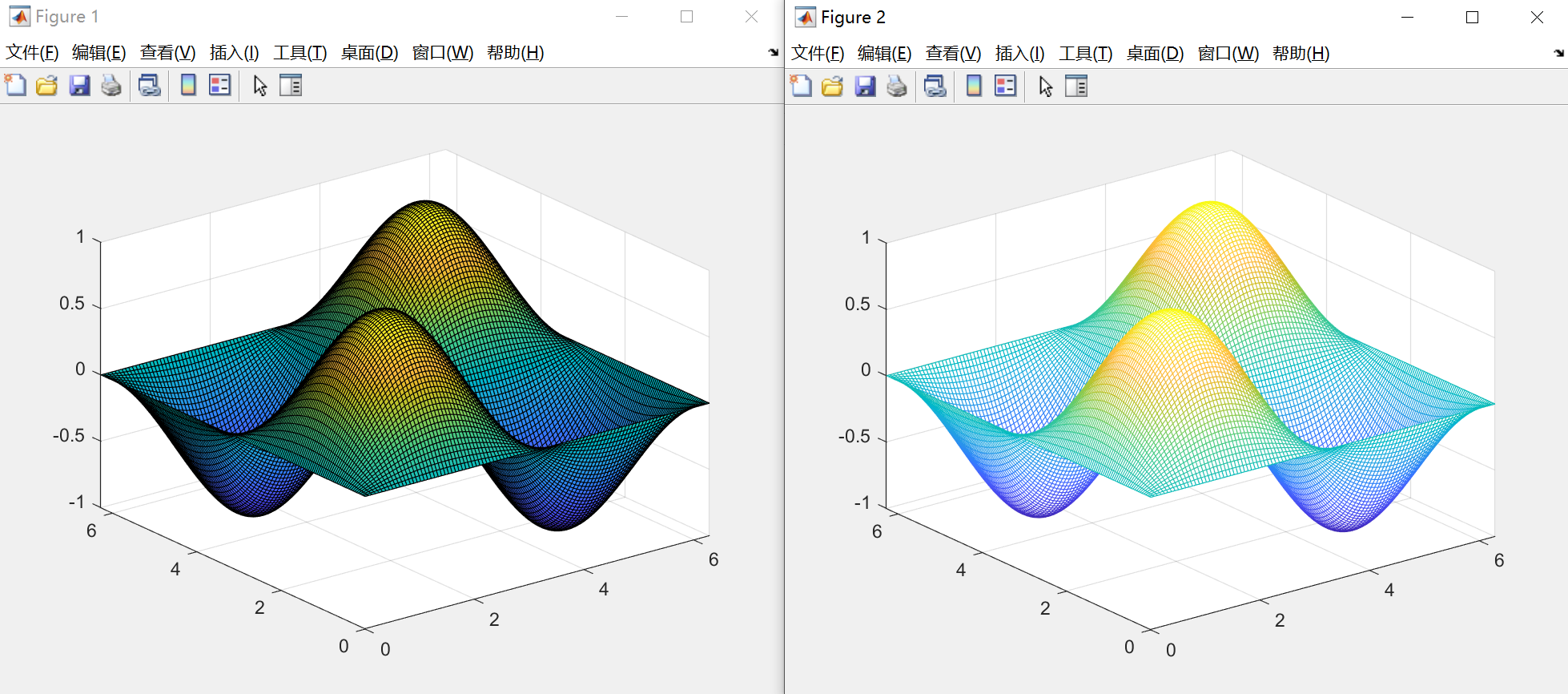Viewport: 1568px width, 694px height.
Task: Click z-axis label 0.5 in Figure 1
Action: tap(72, 304)
